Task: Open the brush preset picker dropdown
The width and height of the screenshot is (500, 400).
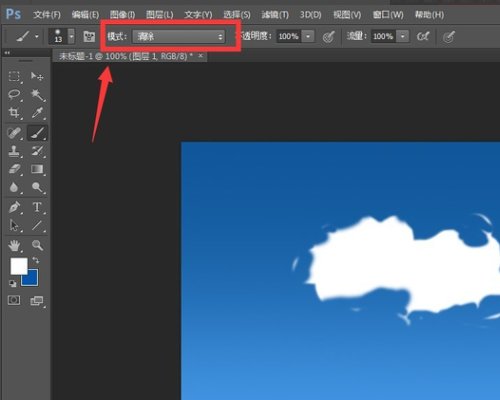Action: (71, 36)
